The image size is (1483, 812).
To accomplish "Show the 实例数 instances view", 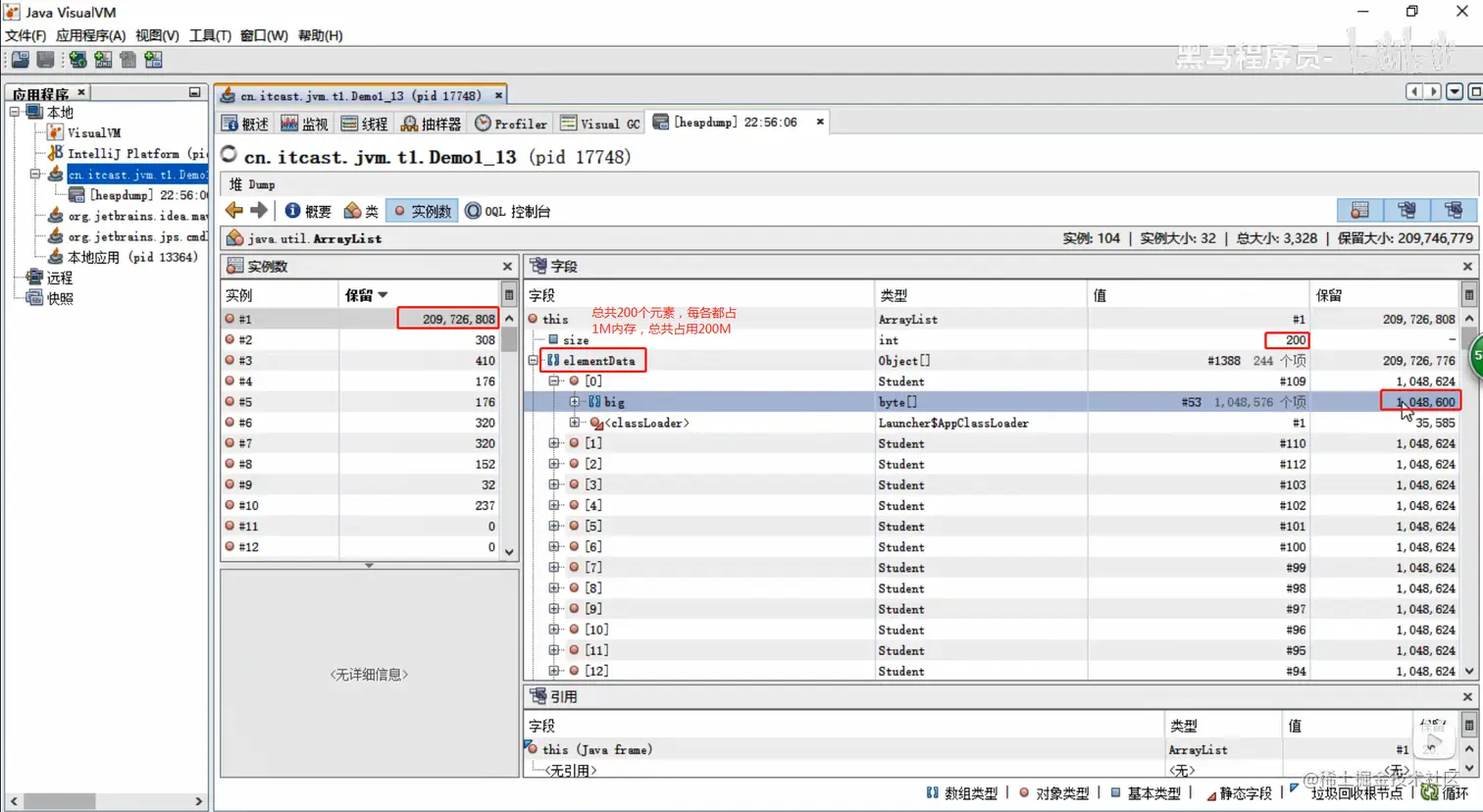I will pyautogui.click(x=423, y=211).
